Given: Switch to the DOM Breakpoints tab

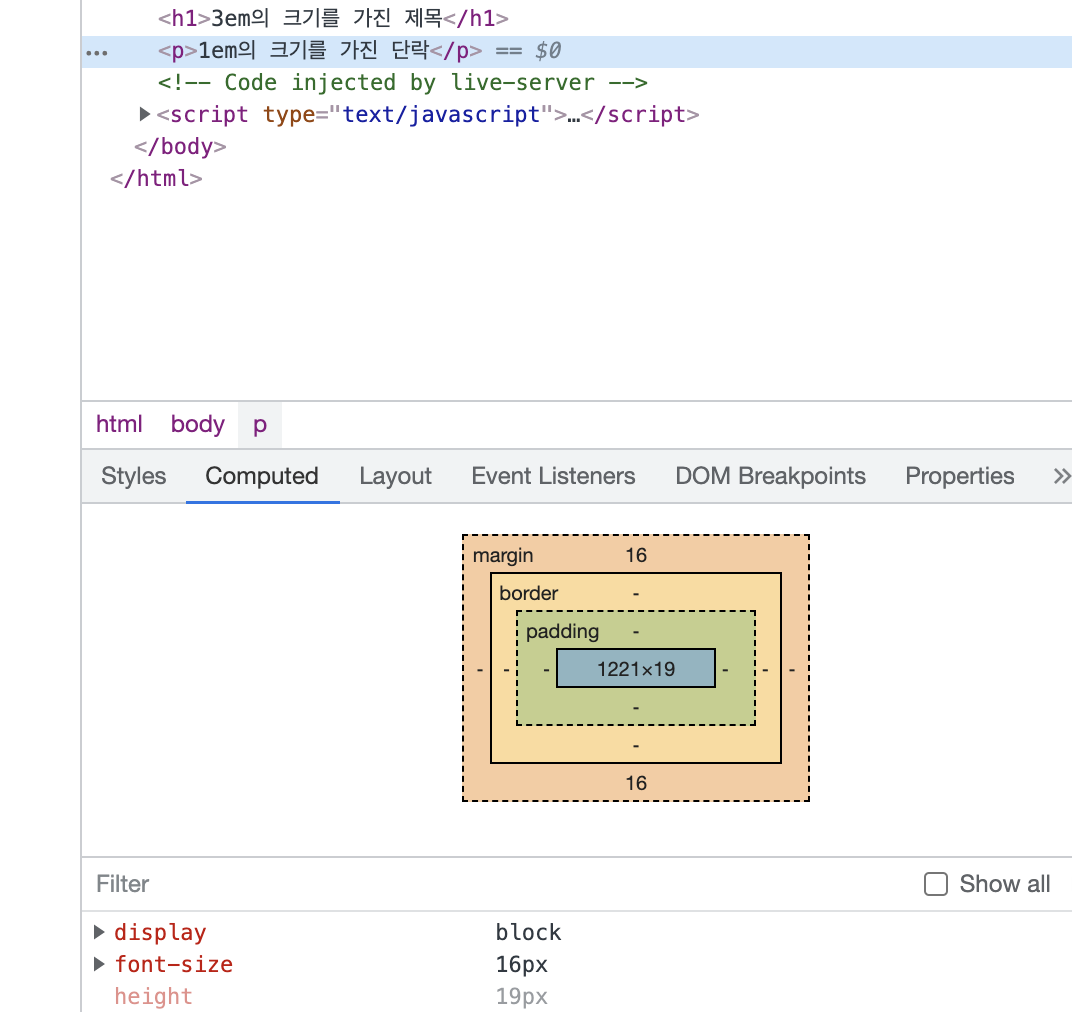Looking at the screenshot, I should click(x=770, y=476).
